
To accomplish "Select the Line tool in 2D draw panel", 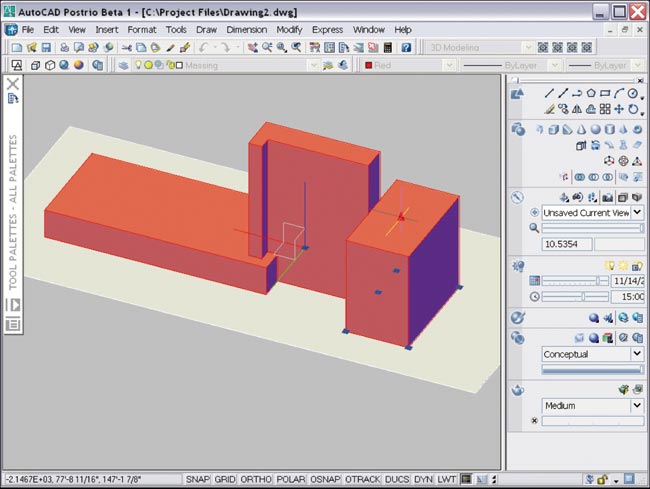I will point(549,93).
